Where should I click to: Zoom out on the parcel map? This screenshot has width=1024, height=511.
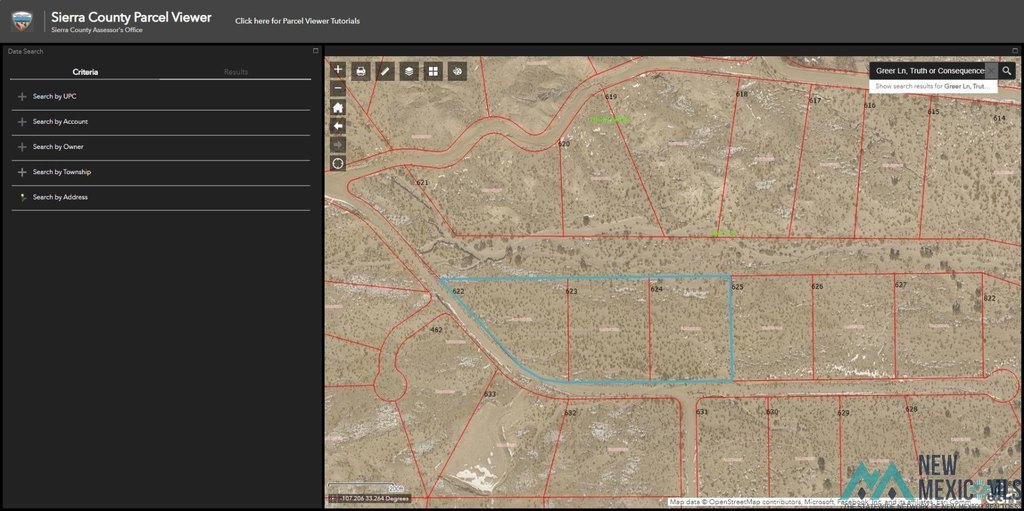338,88
